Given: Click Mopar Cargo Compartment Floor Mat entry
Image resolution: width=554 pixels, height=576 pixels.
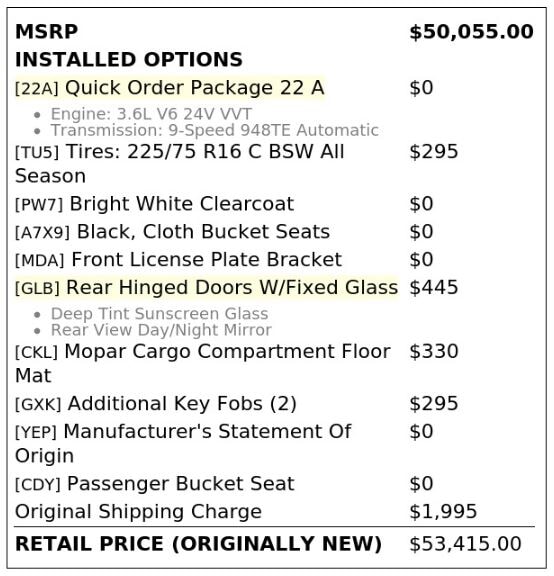Looking at the screenshot, I should coord(202,363).
